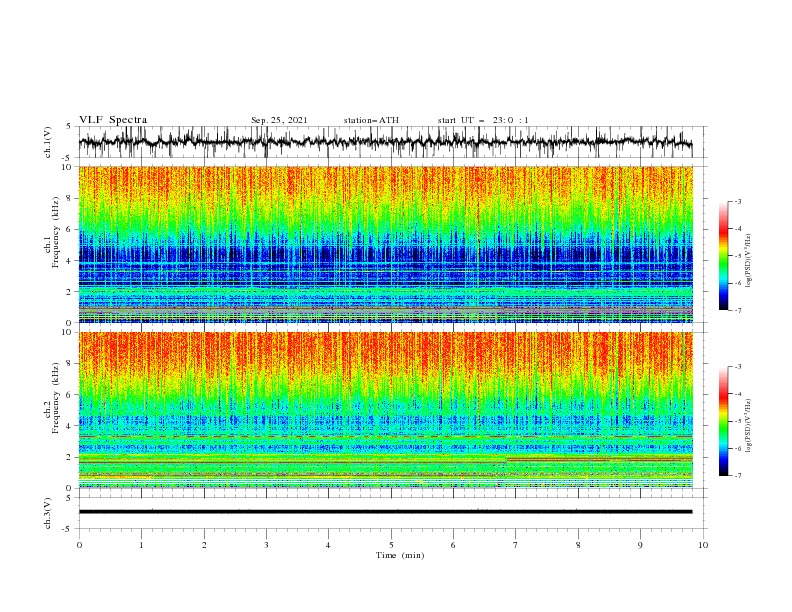The width and height of the screenshot is (792, 612).
Task: Click the "ch.3(V)" axis label
Action: click(48, 513)
